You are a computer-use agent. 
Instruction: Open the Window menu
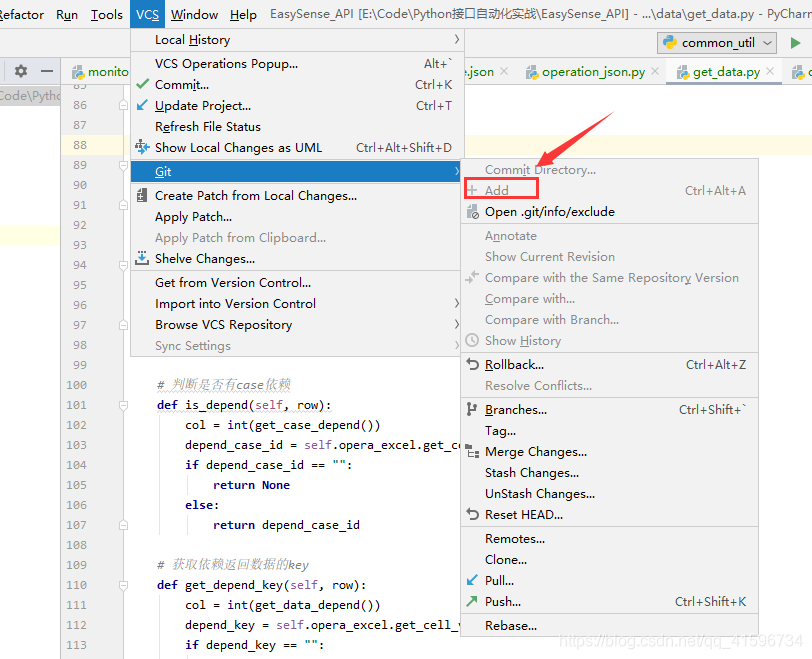[x=194, y=14]
